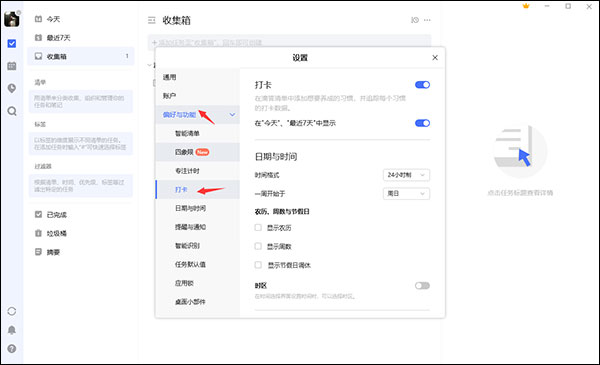Image resolution: width=600 pixels, height=365 pixels.
Task: Close the 设置 dialog
Action: coord(435,57)
